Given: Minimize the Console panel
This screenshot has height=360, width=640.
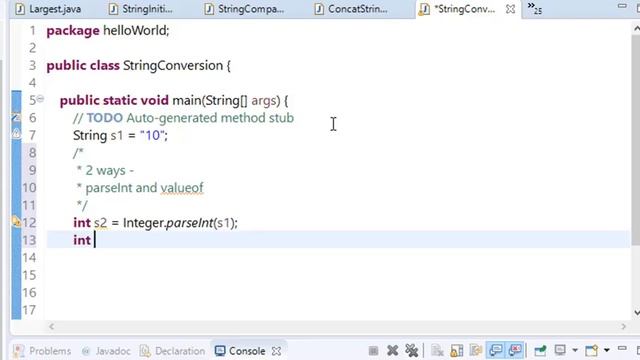Looking at the screenshot, I should point(622,348).
